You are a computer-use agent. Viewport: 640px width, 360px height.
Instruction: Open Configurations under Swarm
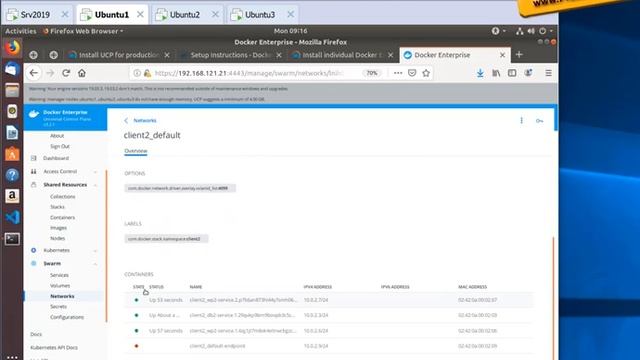[67, 317]
